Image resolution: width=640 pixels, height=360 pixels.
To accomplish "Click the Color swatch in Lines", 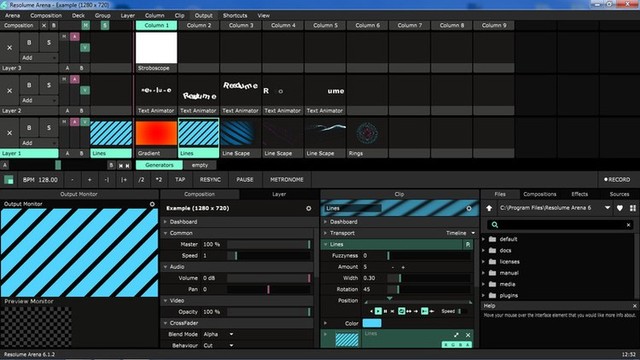I will click(x=372, y=323).
